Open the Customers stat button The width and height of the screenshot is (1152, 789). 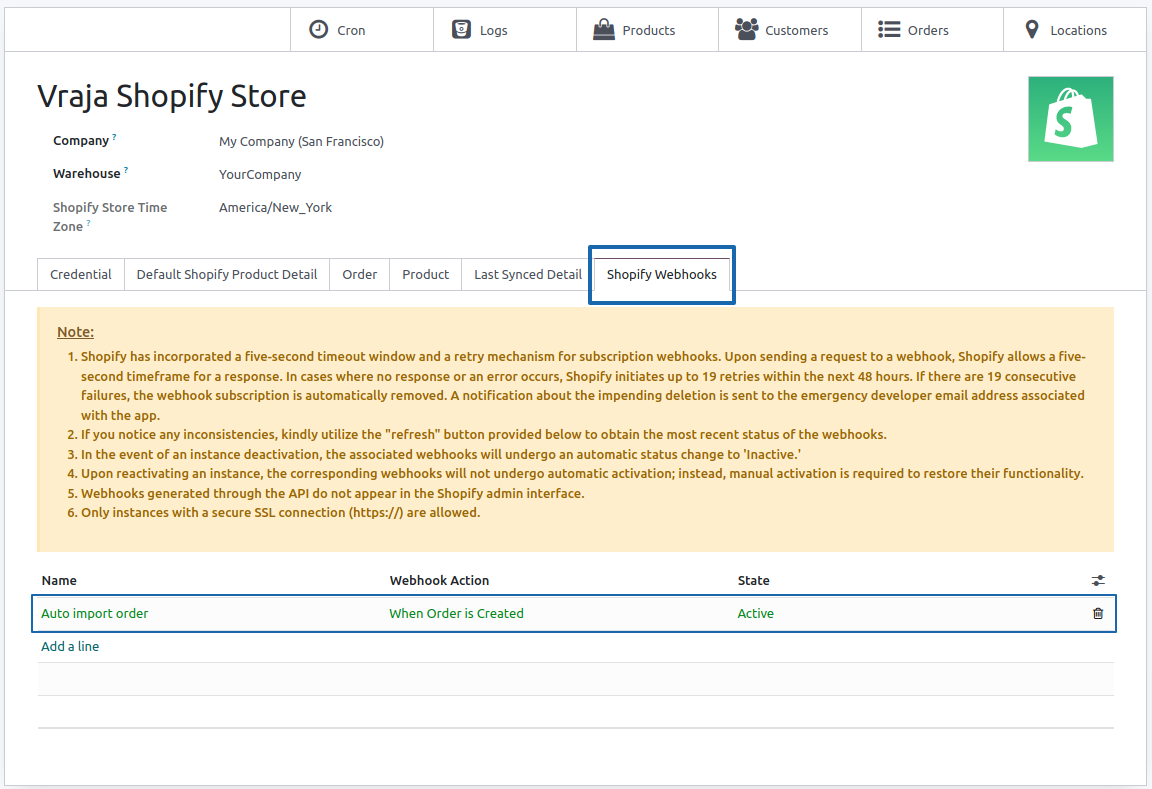coord(790,30)
